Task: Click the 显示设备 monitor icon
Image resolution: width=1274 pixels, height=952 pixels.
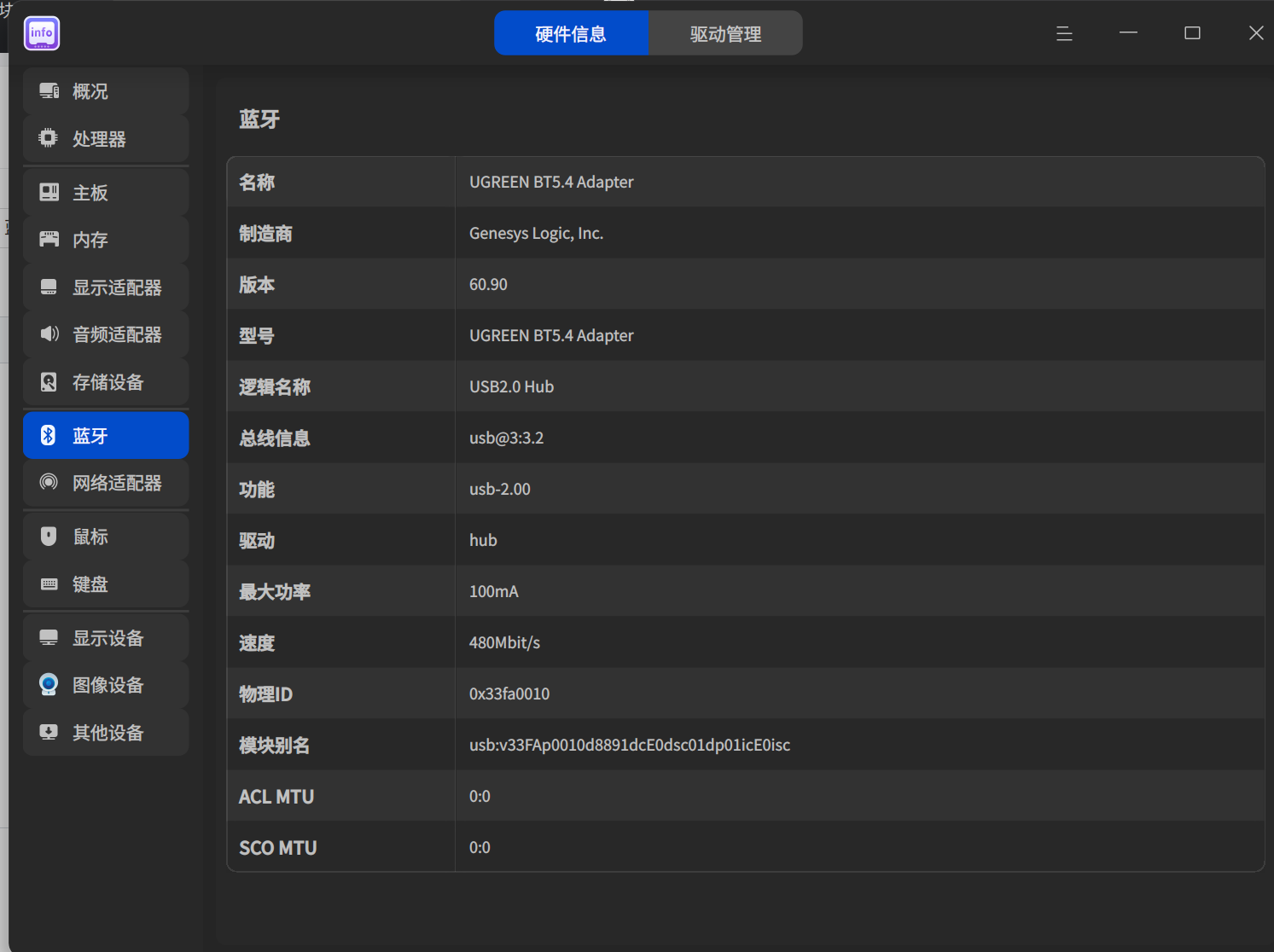Action: tap(49, 637)
